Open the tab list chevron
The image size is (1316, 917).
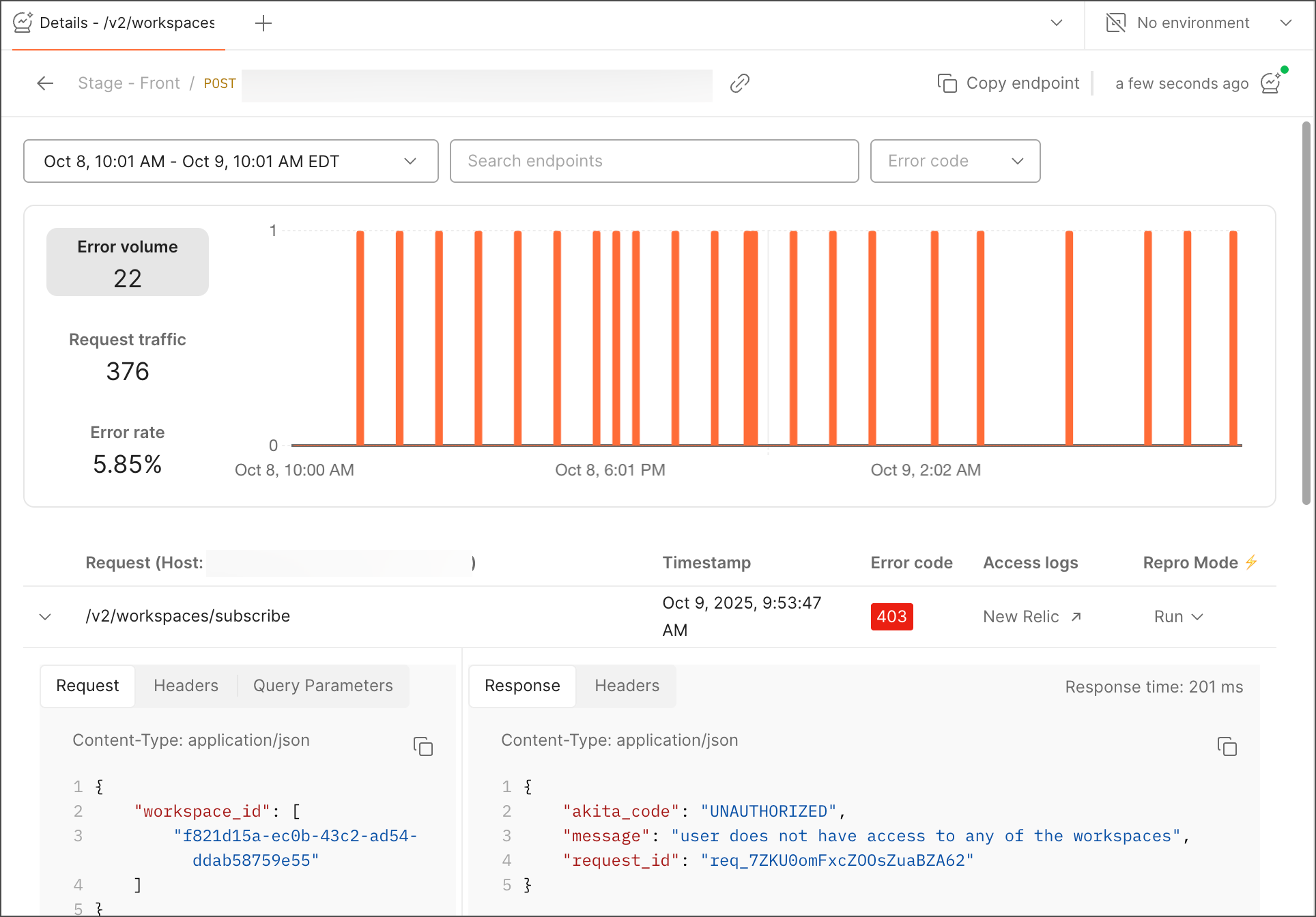click(1057, 23)
